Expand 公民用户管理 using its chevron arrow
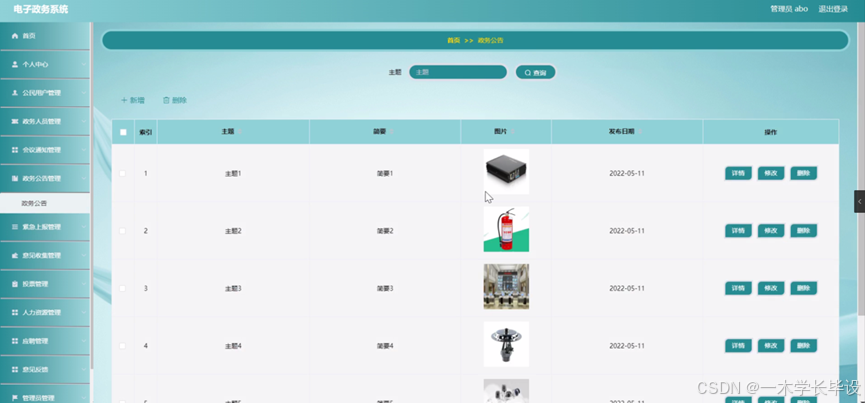Screen dimensions: 865x403 point(83,93)
